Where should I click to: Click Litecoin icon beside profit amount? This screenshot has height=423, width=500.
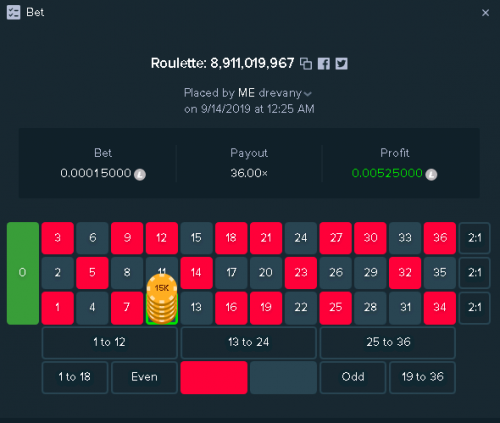[431, 174]
